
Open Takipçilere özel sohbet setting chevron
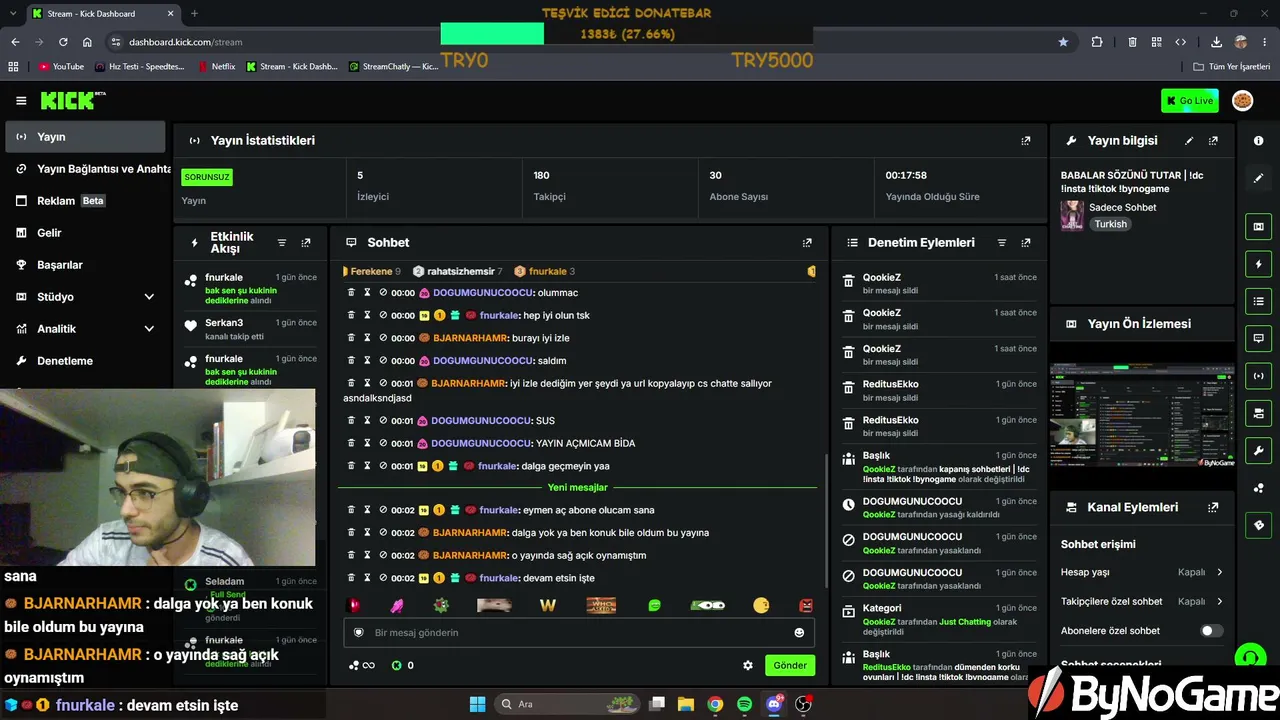pos(1220,601)
